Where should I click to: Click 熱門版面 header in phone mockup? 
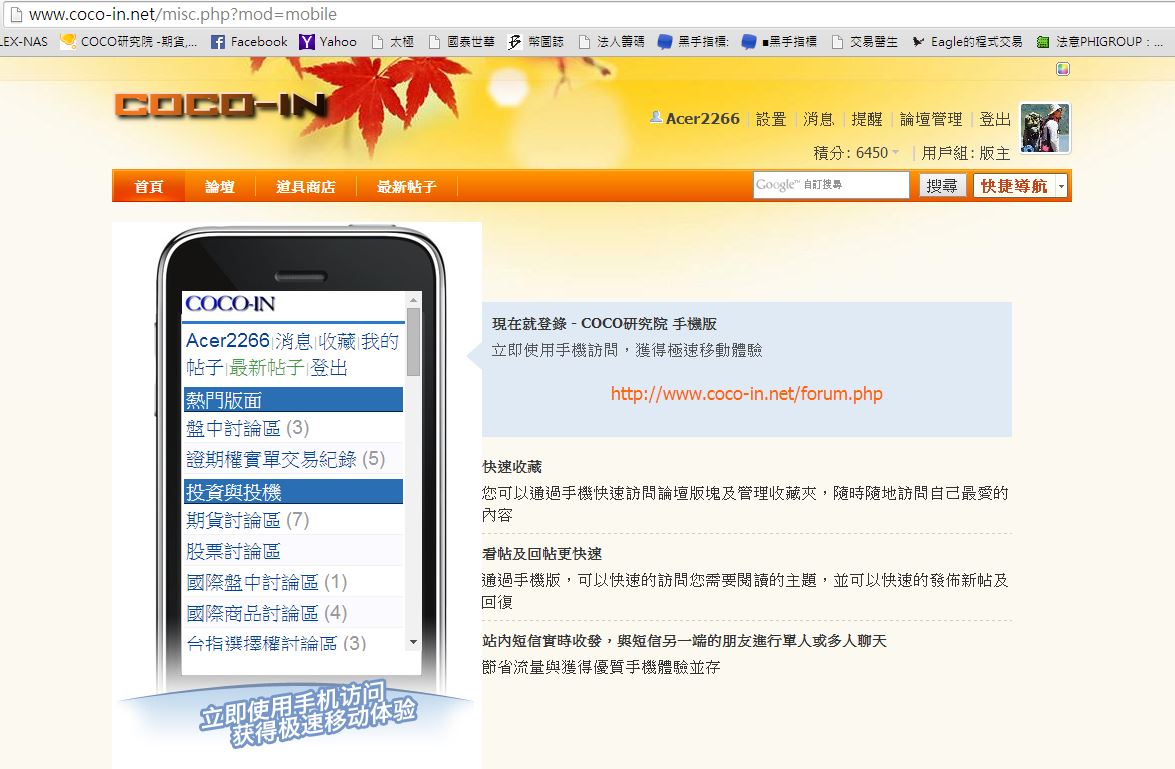pyautogui.click(x=293, y=399)
